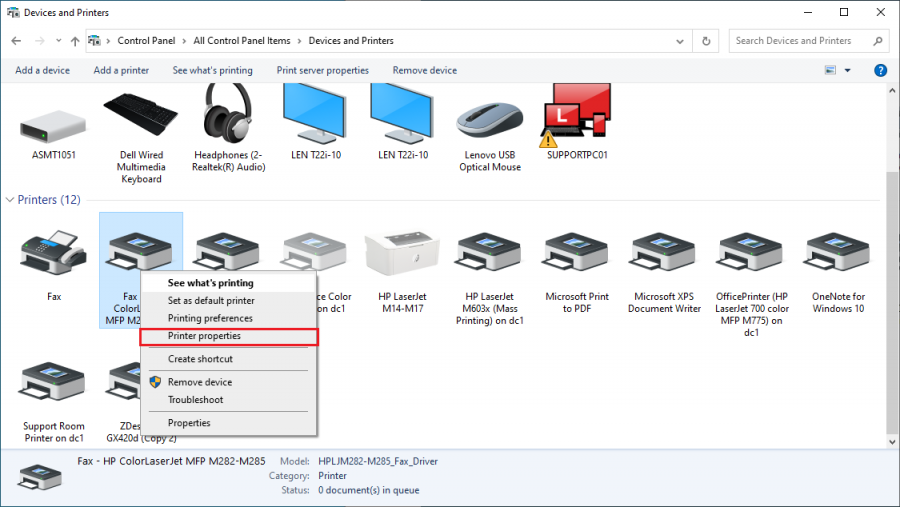Image resolution: width=900 pixels, height=507 pixels.
Task: Click the location icon in the address bar
Action: pos(94,41)
